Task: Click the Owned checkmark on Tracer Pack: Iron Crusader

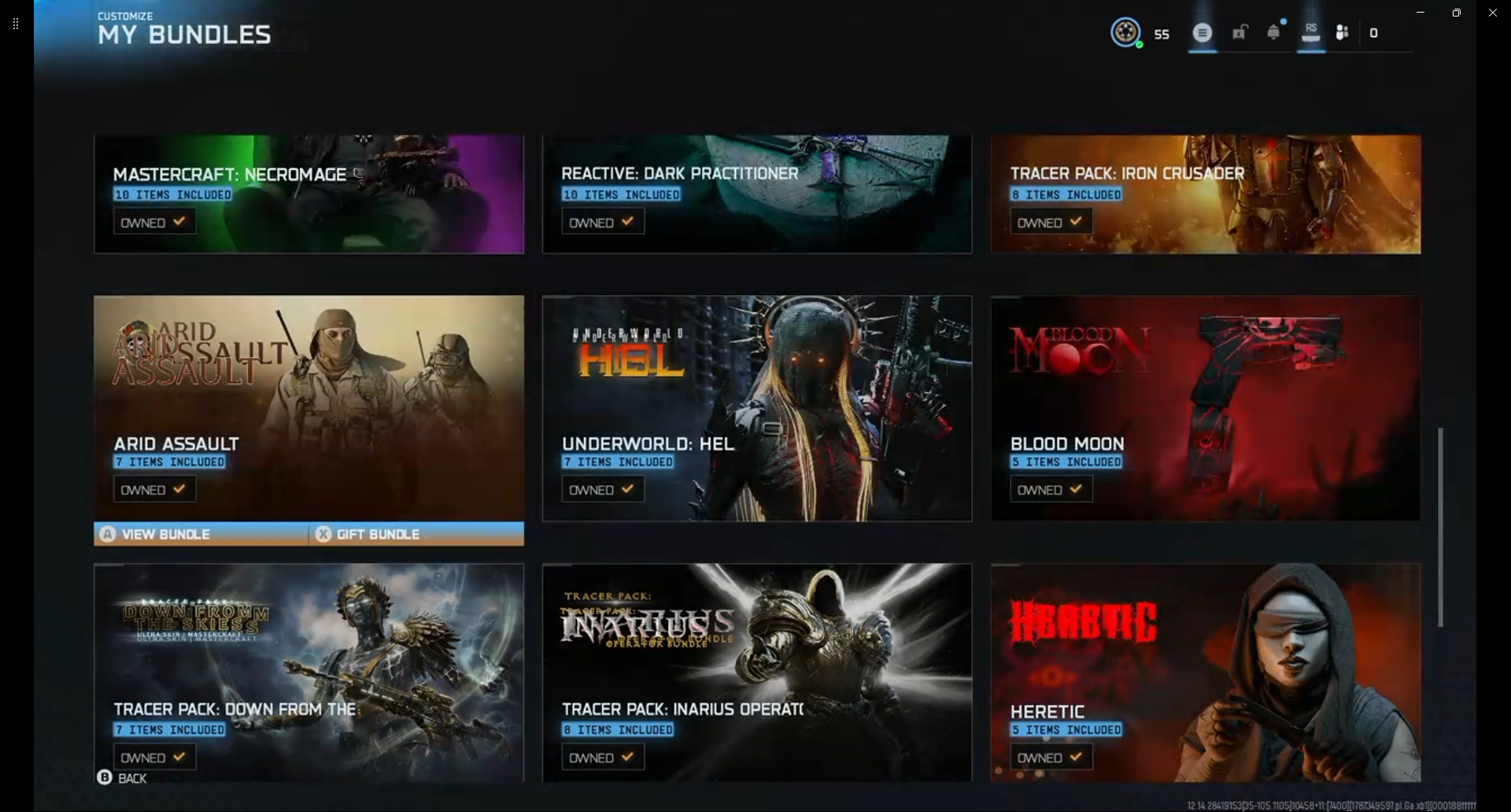Action: pos(1076,221)
